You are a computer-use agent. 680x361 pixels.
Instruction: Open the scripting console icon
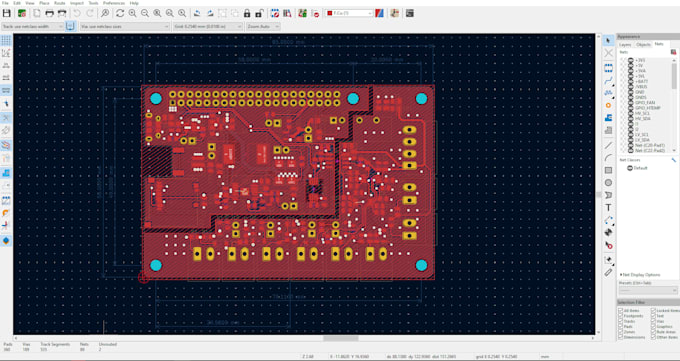coord(409,13)
